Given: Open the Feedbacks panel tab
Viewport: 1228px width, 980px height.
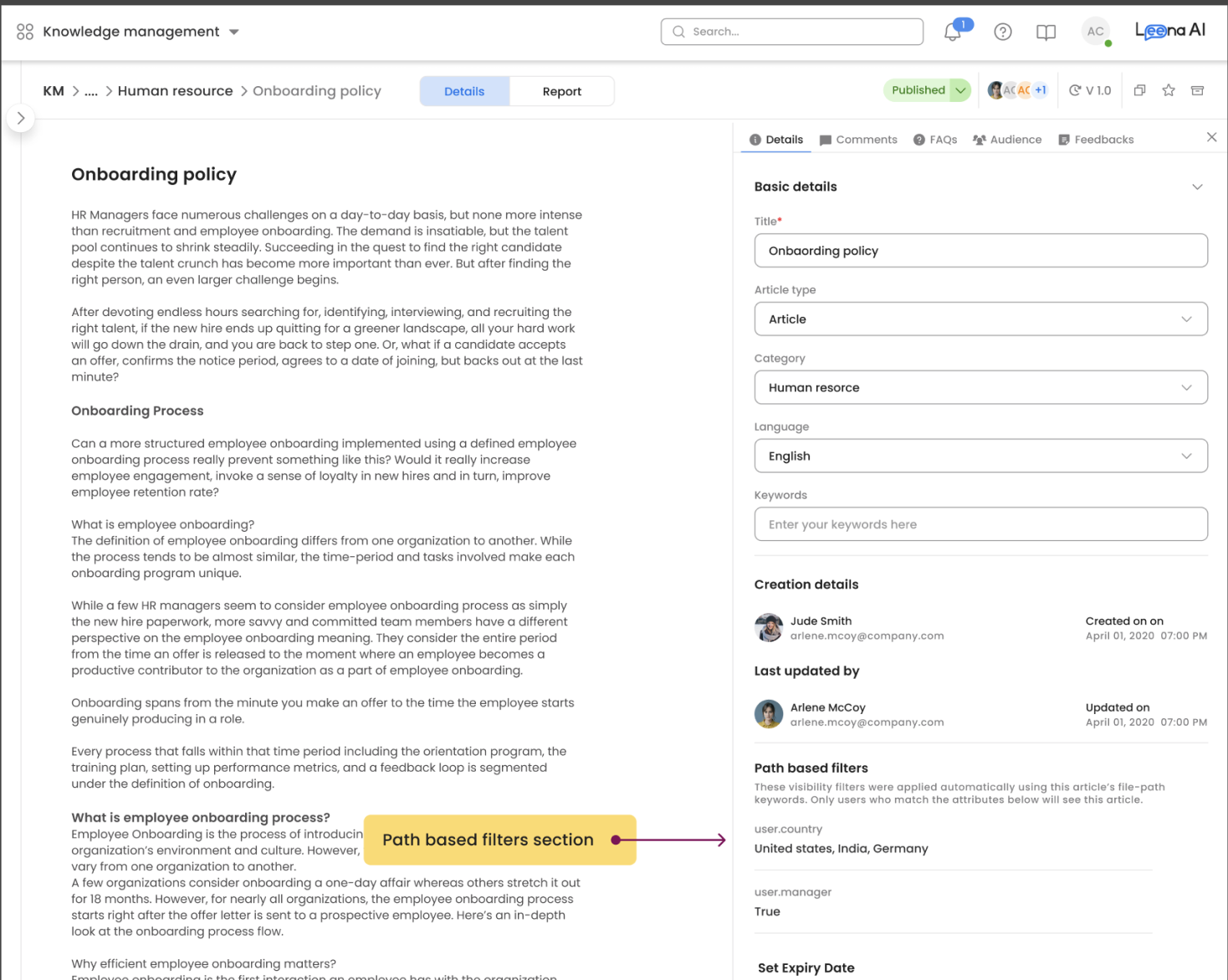Looking at the screenshot, I should click(1096, 140).
